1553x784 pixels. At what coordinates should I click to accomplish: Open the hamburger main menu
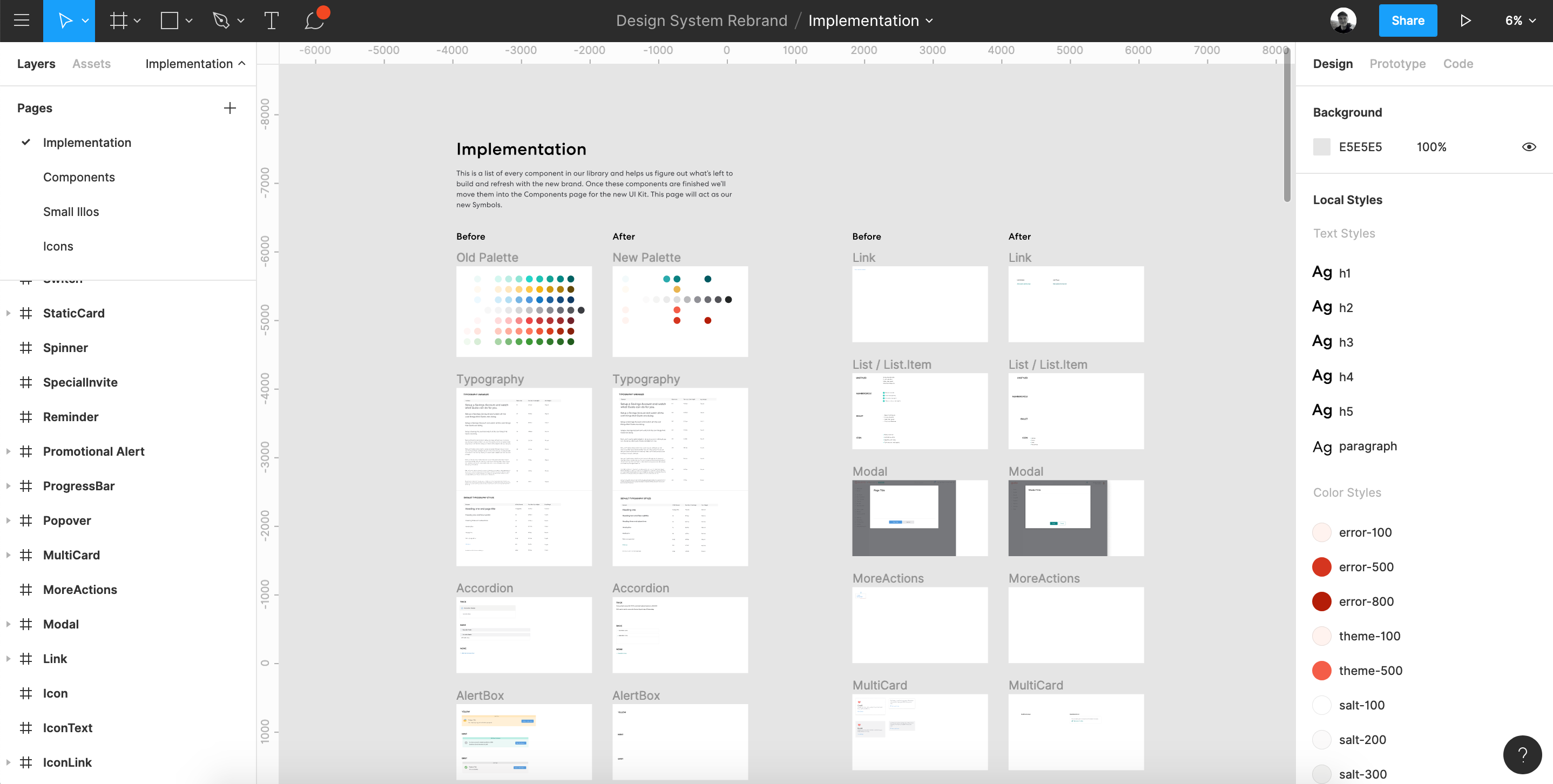coord(22,21)
